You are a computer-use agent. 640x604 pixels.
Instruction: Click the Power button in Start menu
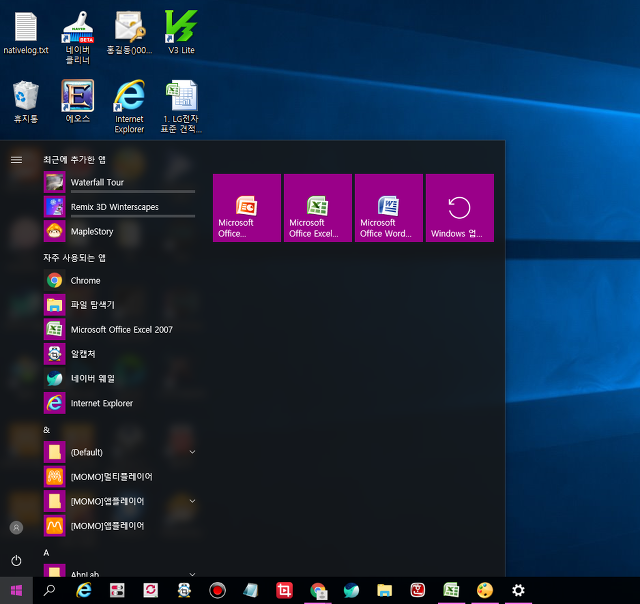click(16, 560)
